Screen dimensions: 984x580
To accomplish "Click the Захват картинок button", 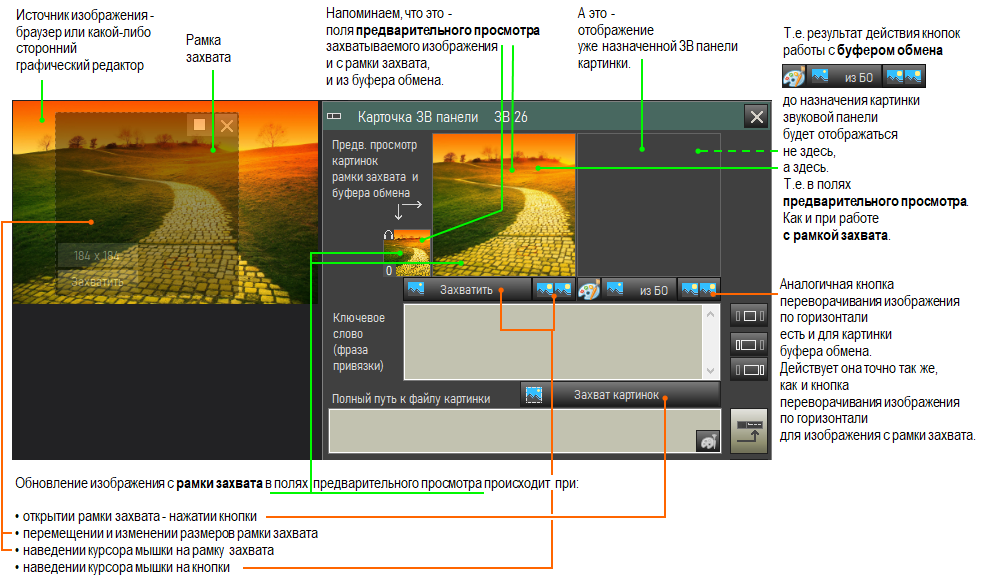I will coord(620,395).
